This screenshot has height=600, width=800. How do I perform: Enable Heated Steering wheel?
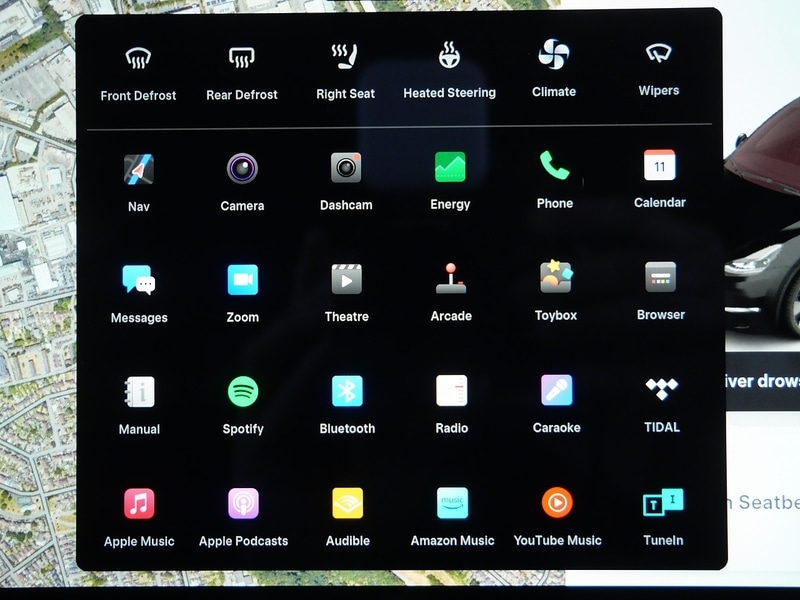coord(449,56)
